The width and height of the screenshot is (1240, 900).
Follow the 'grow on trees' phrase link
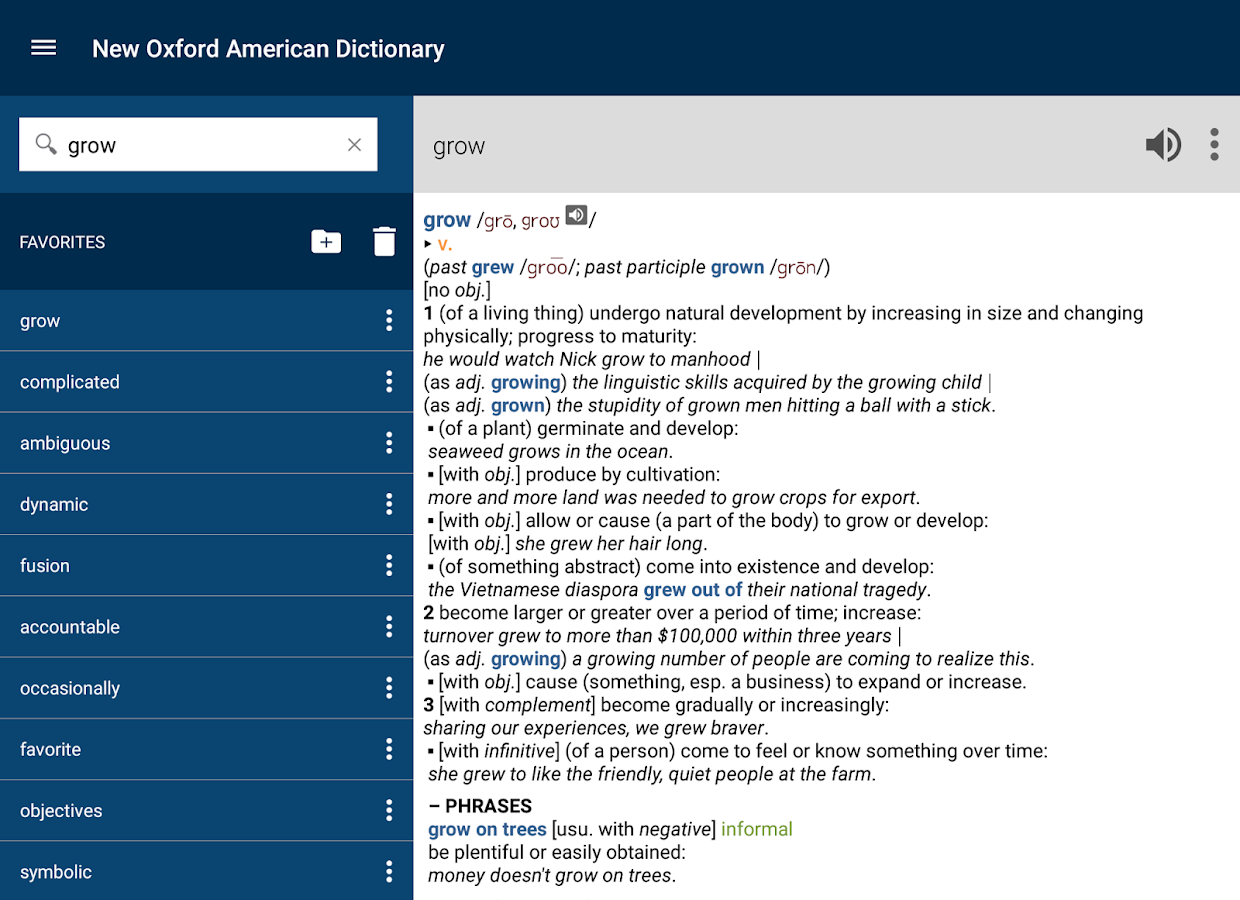(487, 829)
